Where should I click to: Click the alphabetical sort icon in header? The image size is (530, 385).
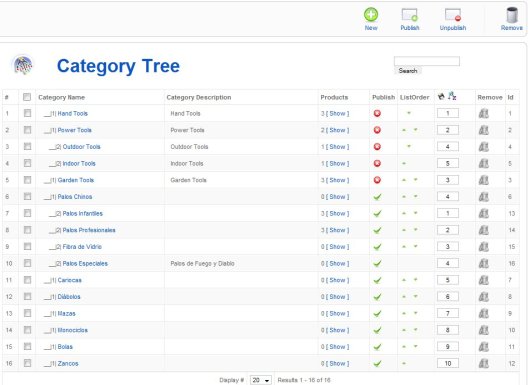pos(452,96)
